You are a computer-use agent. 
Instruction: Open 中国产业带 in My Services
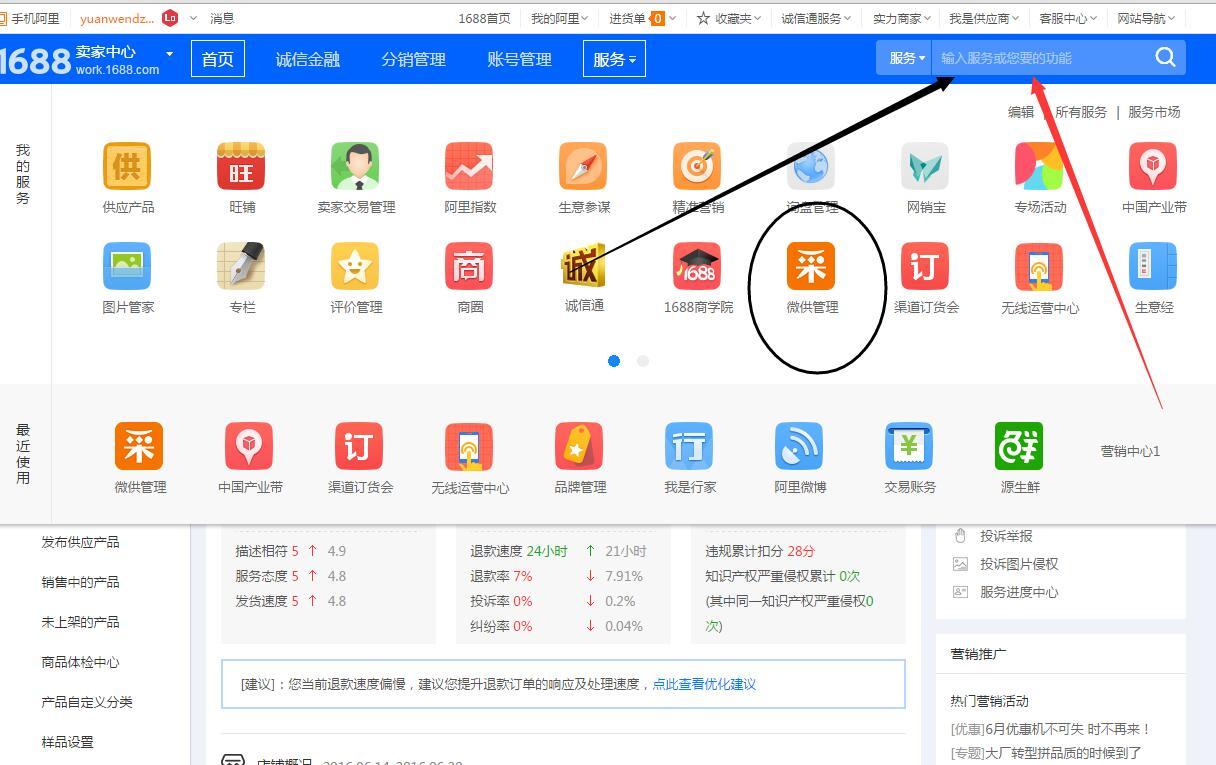coord(1153,166)
